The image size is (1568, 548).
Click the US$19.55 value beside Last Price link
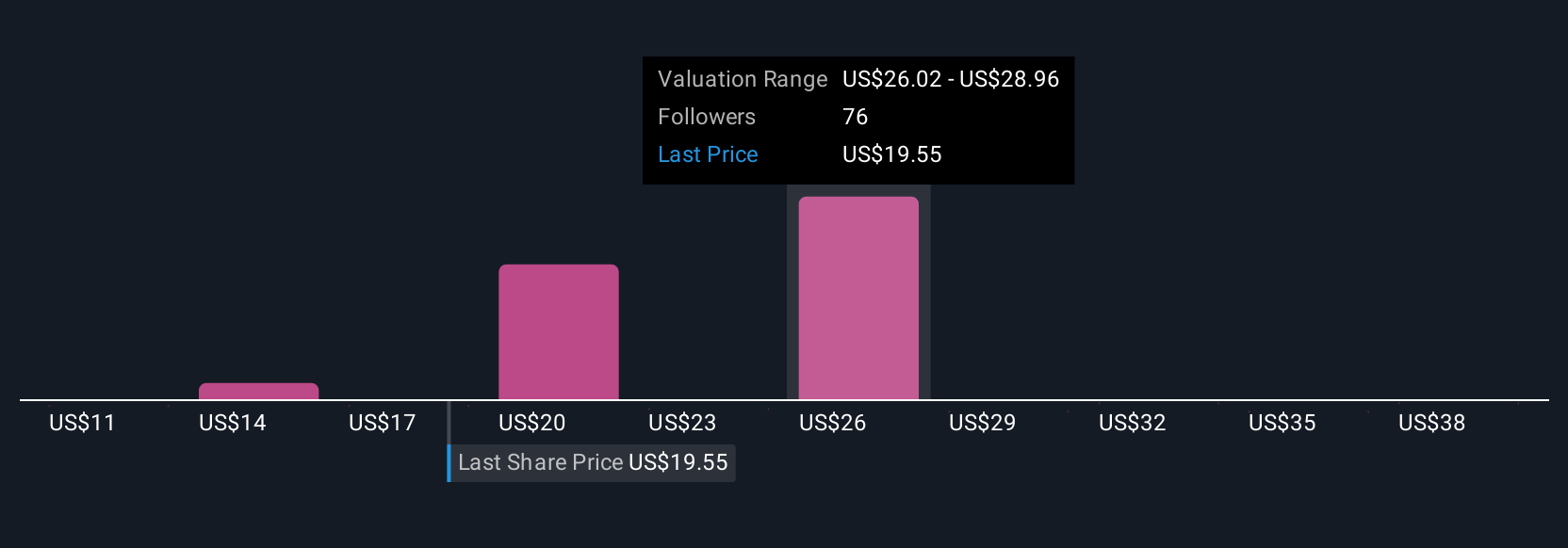pos(891,154)
